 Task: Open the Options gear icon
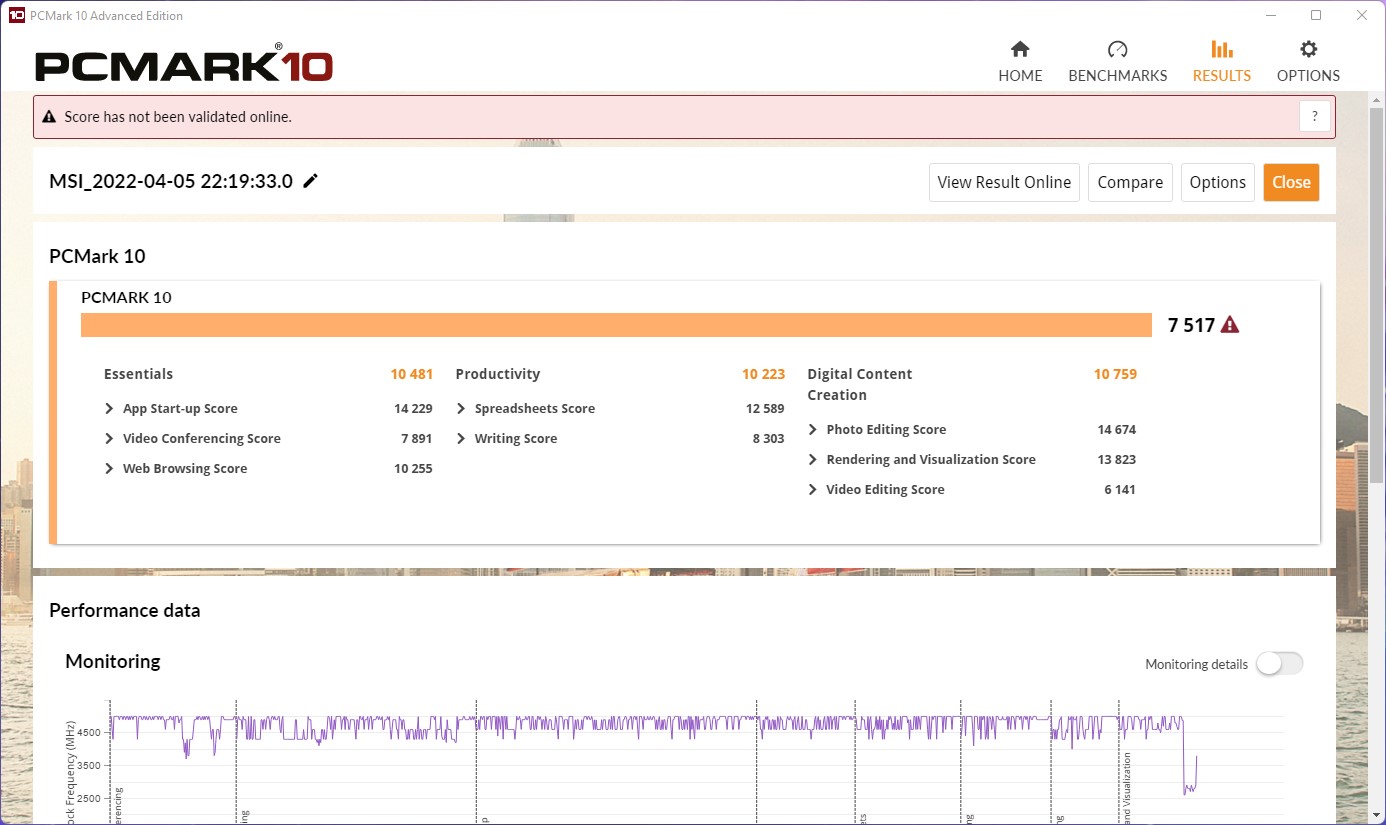[x=1308, y=49]
